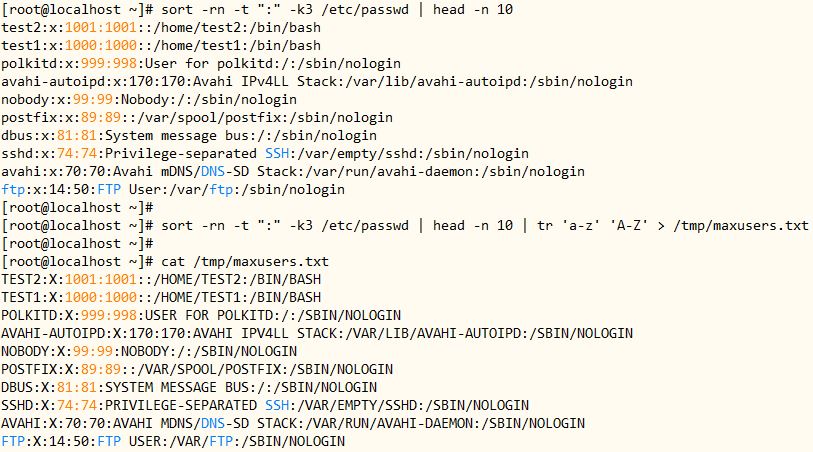Click the test1:x:1000:1000 line
The width and height of the screenshot is (813, 452).
coord(161,46)
